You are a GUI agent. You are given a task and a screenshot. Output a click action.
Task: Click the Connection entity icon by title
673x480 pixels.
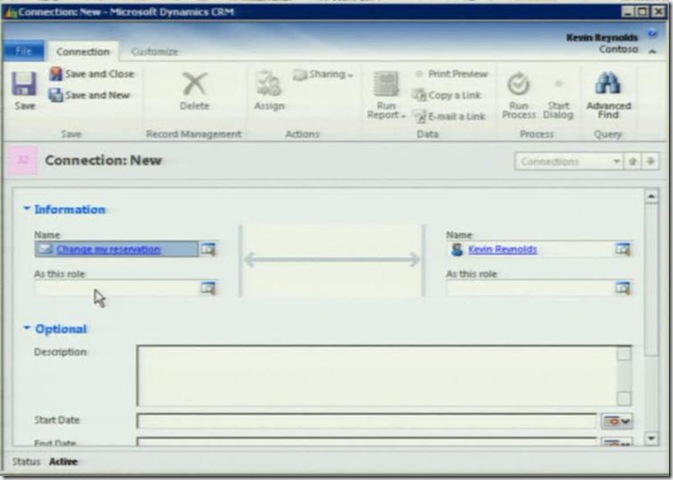[x=23, y=160]
